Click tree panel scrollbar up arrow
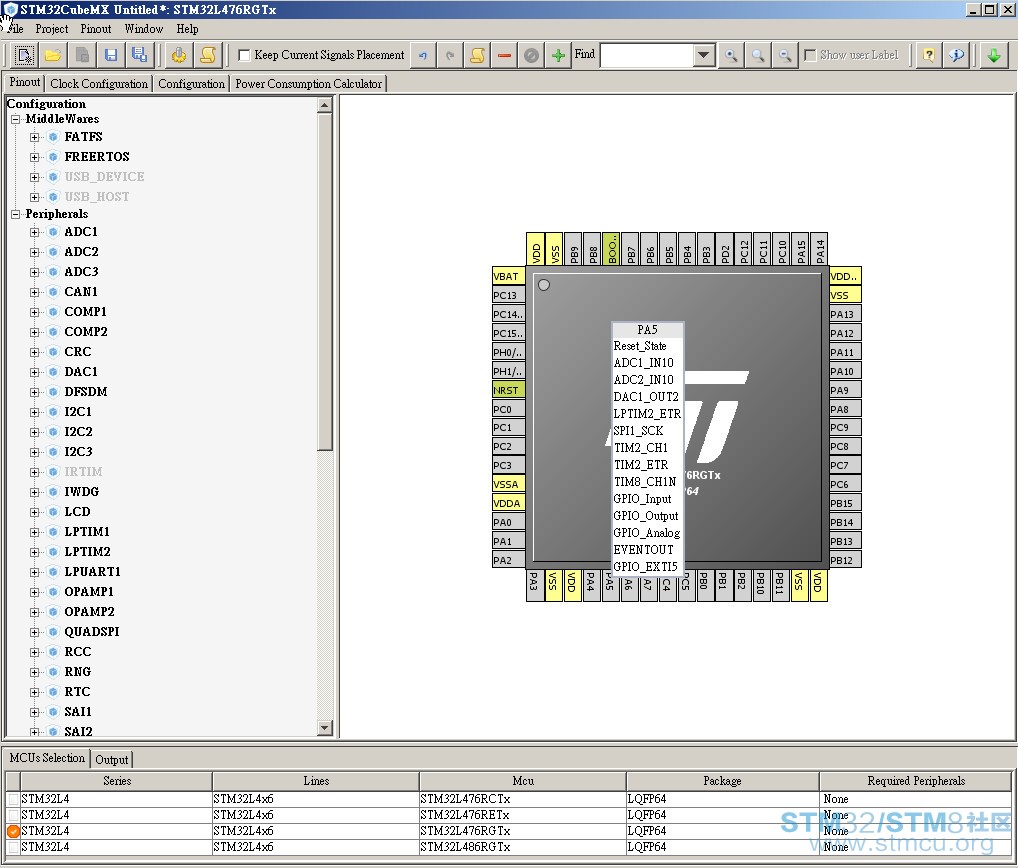1018x868 pixels. click(325, 105)
